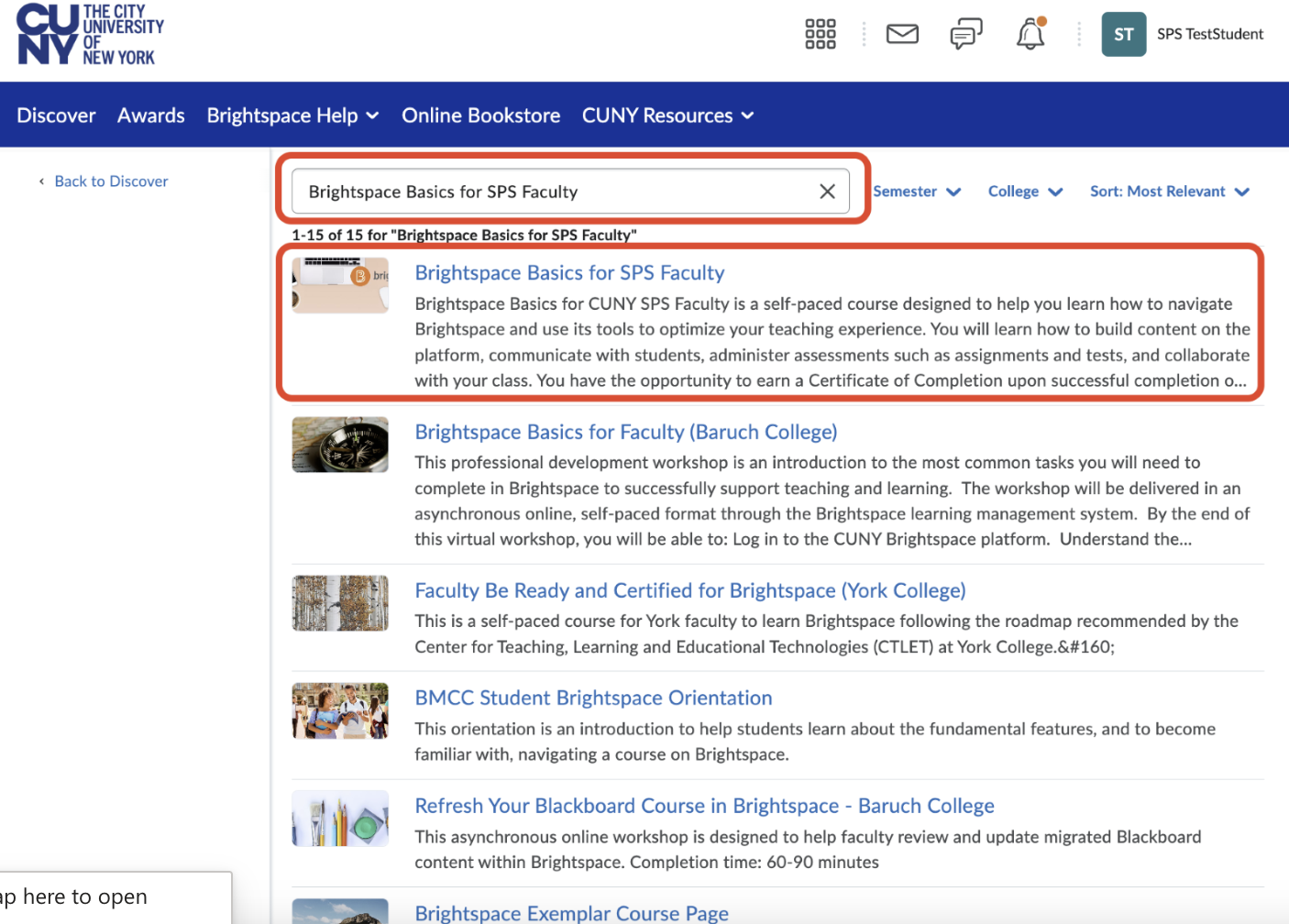The width and height of the screenshot is (1289, 924).
Task: Click compass thumbnail of Baruch College course
Action: pos(340,445)
